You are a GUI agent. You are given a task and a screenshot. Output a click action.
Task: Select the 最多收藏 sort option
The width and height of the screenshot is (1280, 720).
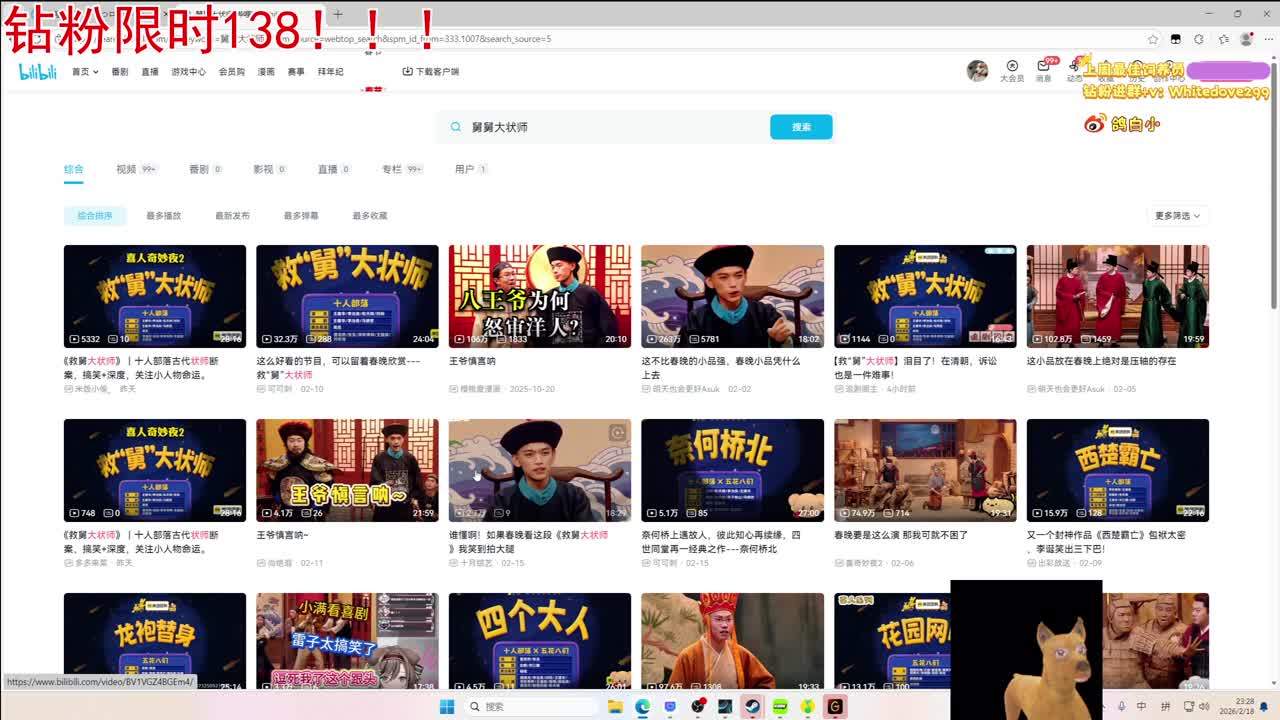[369, 216]
